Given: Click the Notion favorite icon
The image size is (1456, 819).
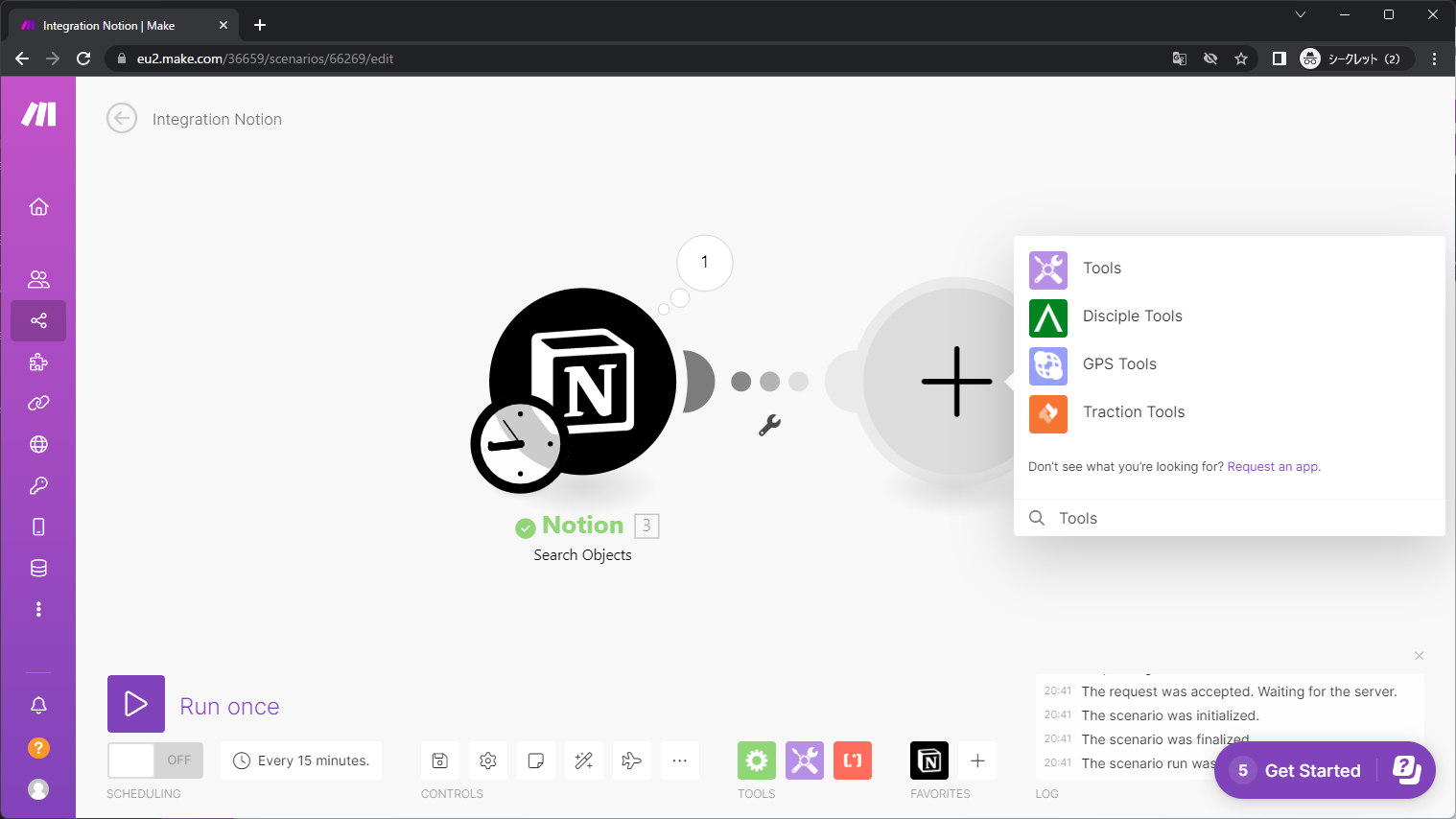Looking at the screenshot, I should pyautogui.click(x=929, y=760).
